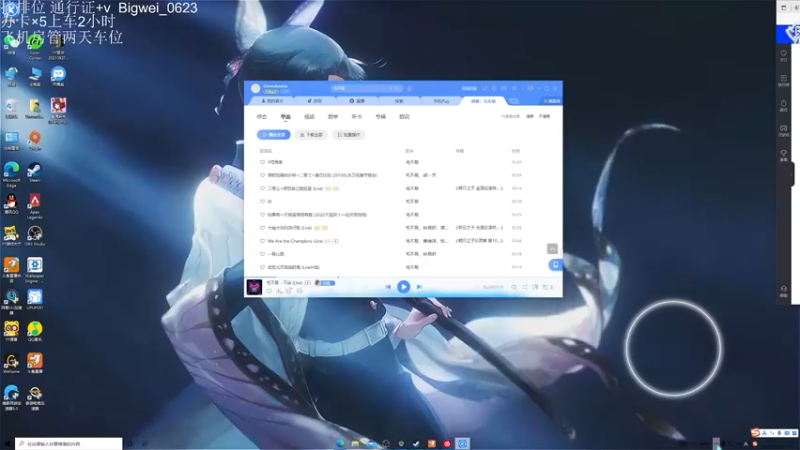This screenshot has height=450, width=800.
Task: Like the song 一程山路
Action: point(262,254)
